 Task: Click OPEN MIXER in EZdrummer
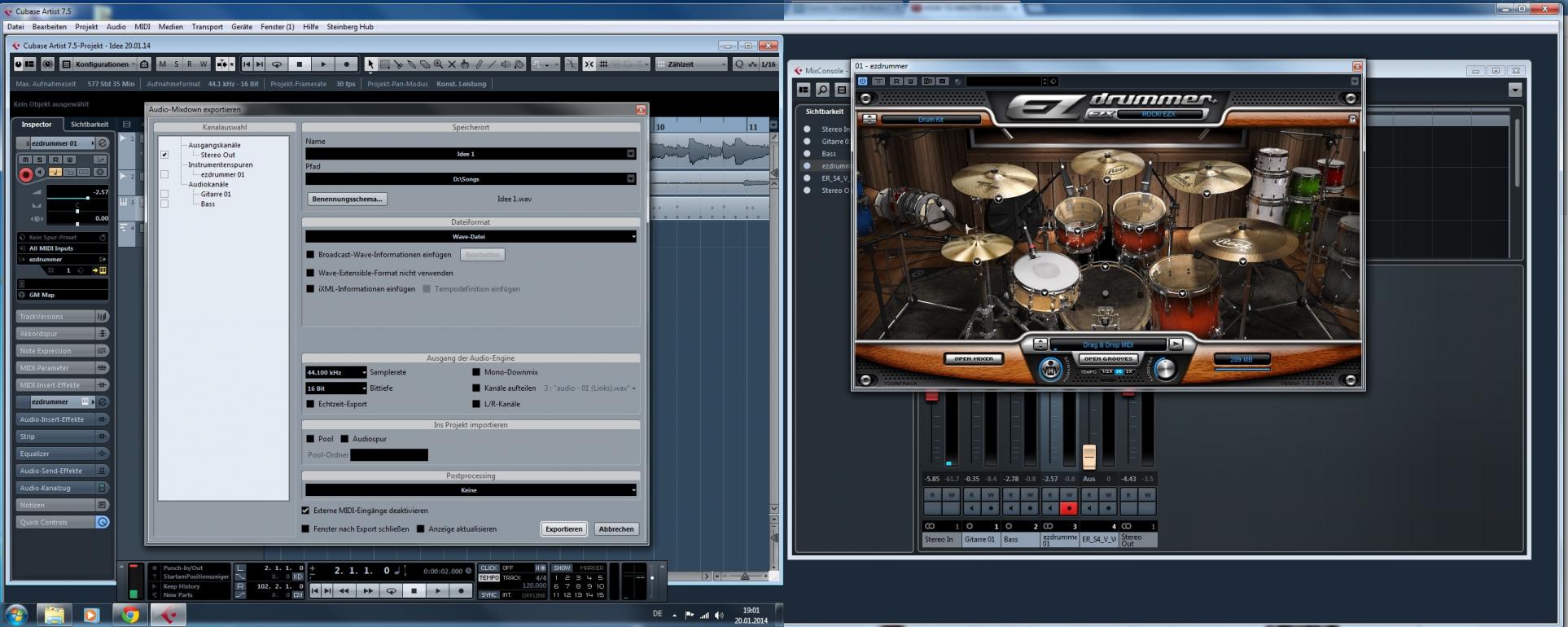[x=974, y=358]
